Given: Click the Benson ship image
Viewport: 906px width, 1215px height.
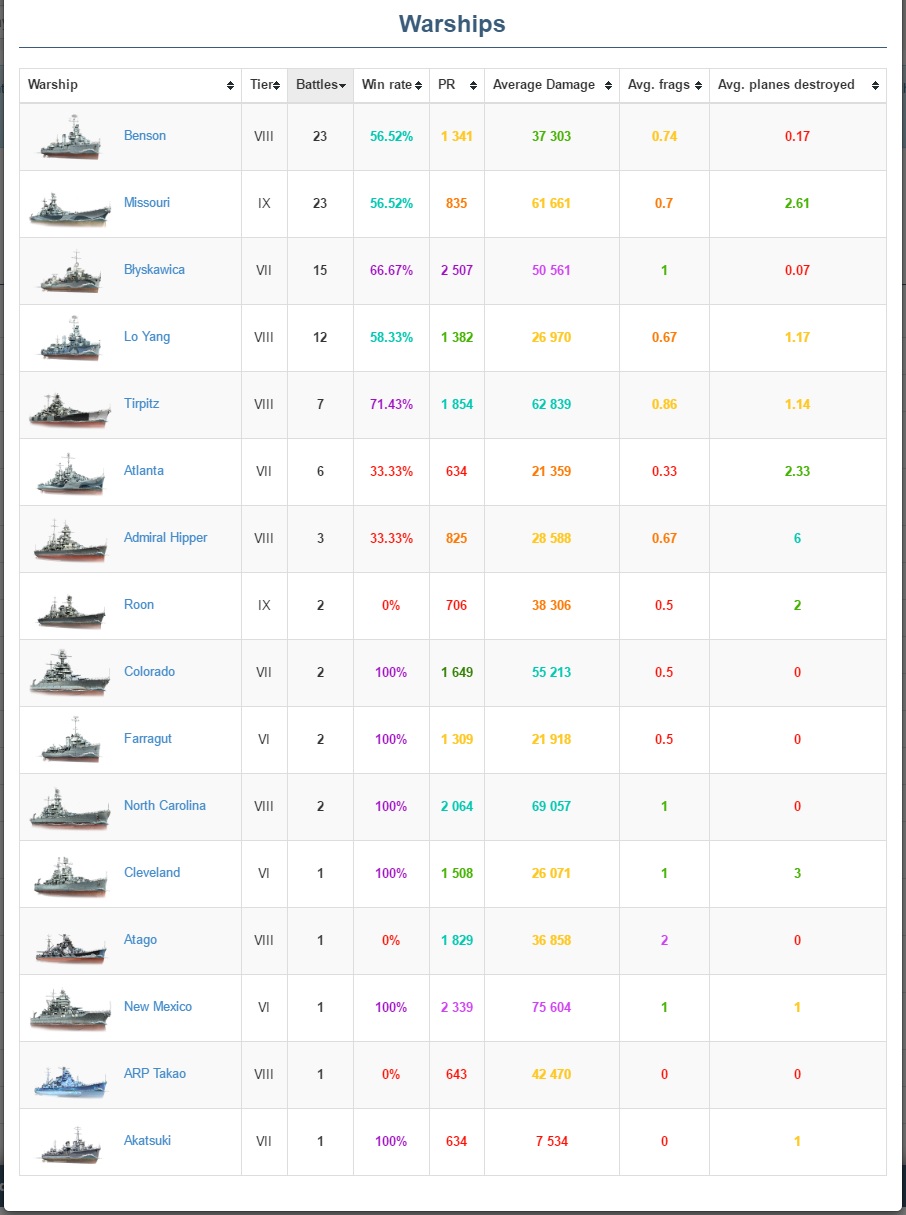Looking at the screenshot, I should pos(70,137).
